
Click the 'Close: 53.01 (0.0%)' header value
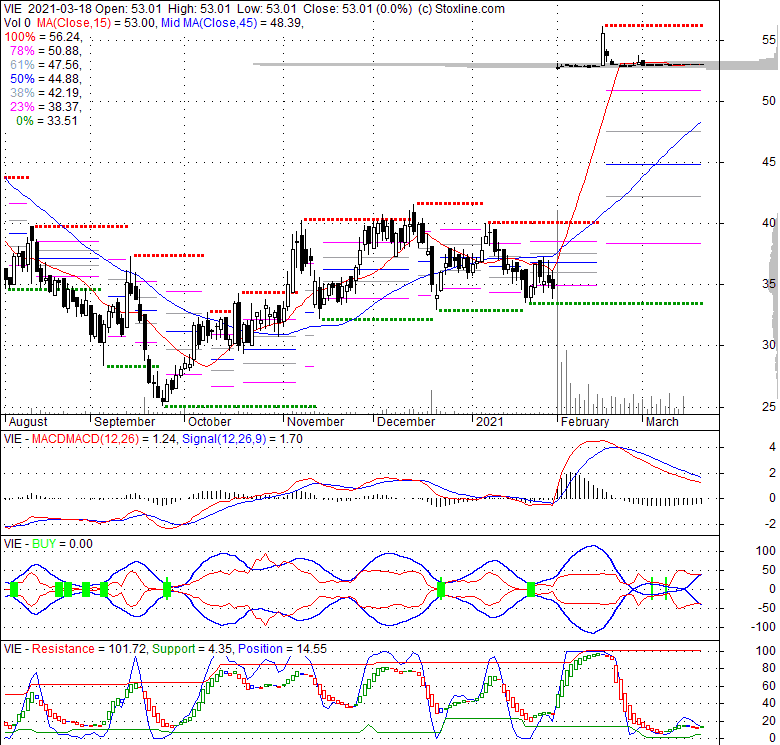coord(357,9)
